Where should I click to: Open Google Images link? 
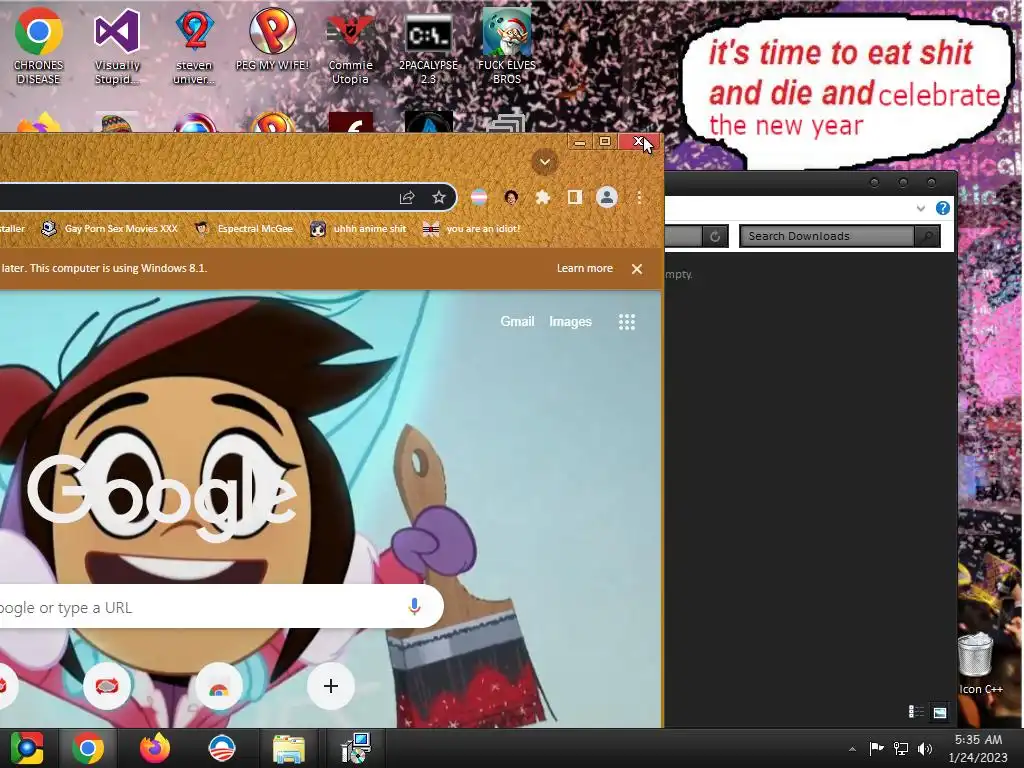570,321
